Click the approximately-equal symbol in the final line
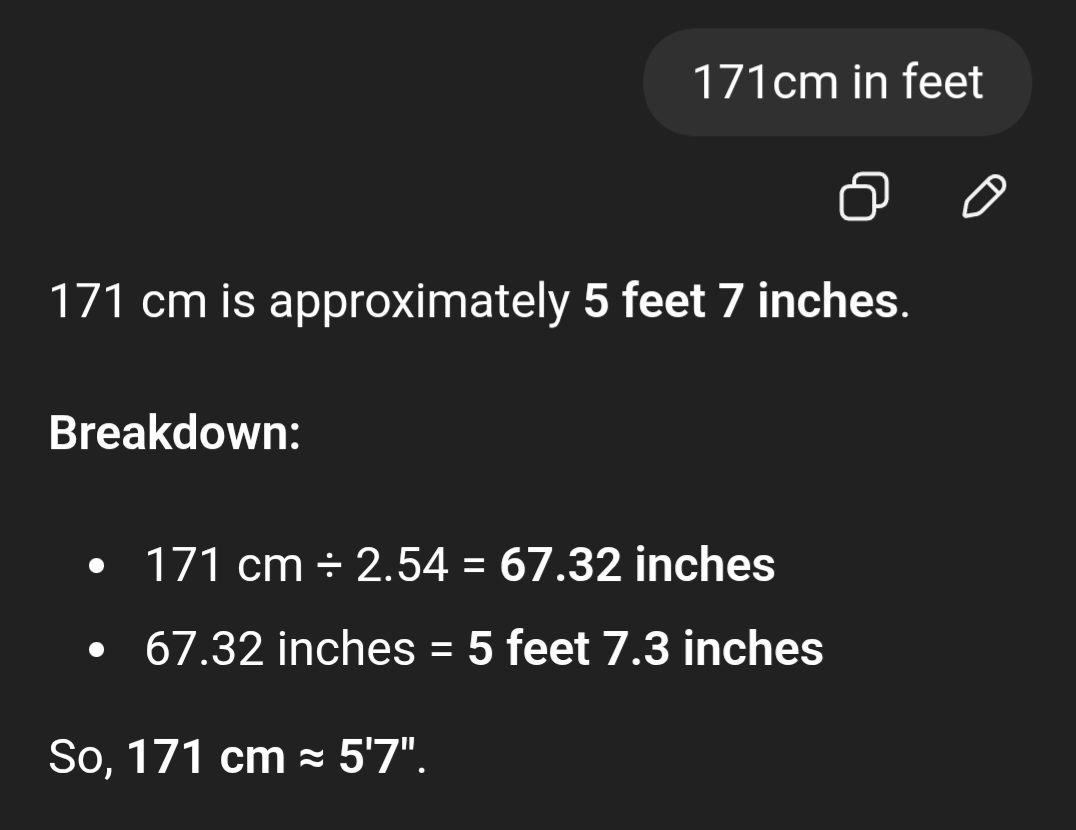 coord(311,759)
